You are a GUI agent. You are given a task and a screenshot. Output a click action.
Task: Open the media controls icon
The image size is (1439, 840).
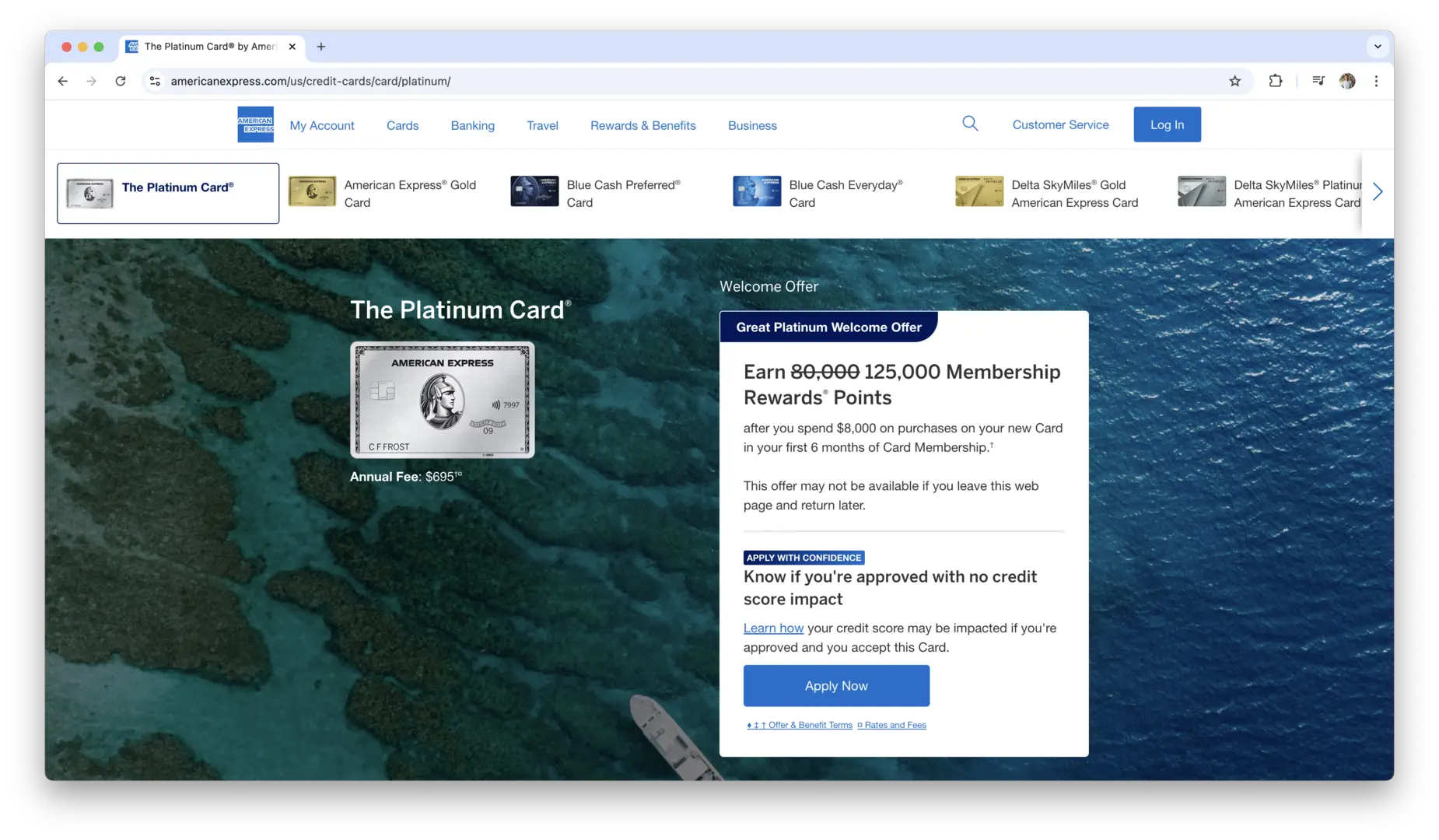click(x=1318, y=81)
